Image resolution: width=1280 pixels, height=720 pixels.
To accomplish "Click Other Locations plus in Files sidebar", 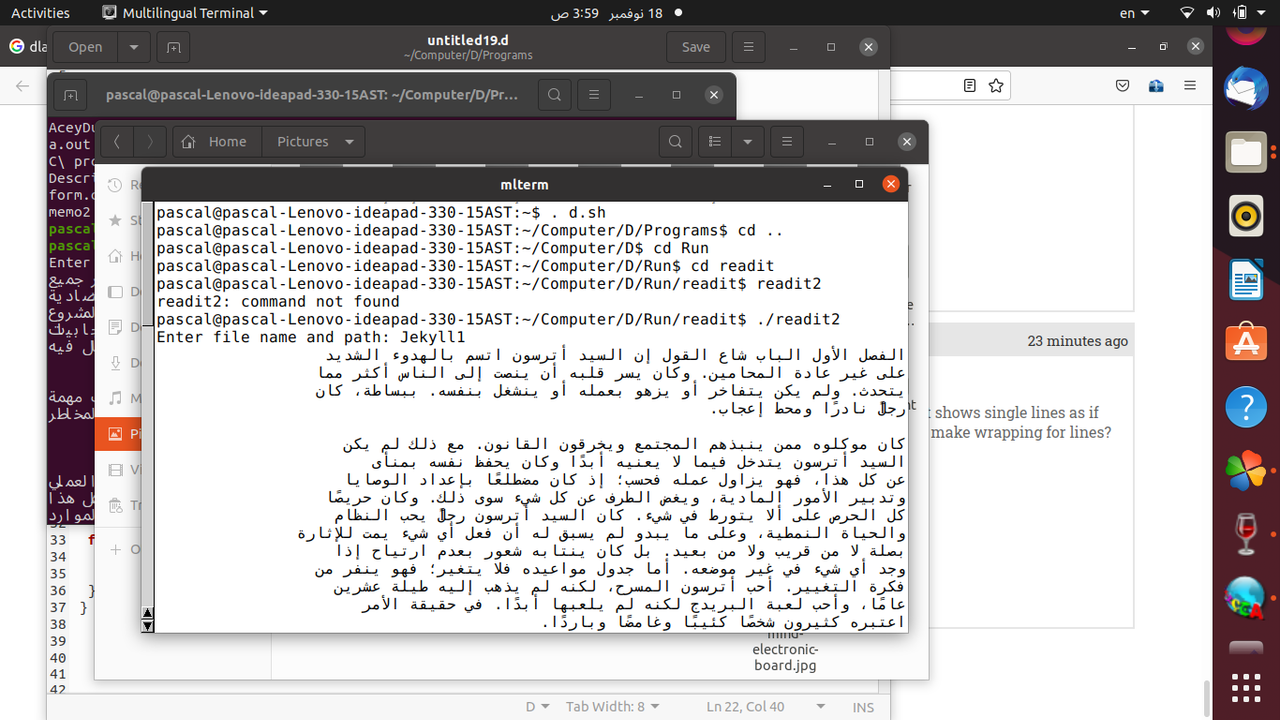I will pos(117,549).
